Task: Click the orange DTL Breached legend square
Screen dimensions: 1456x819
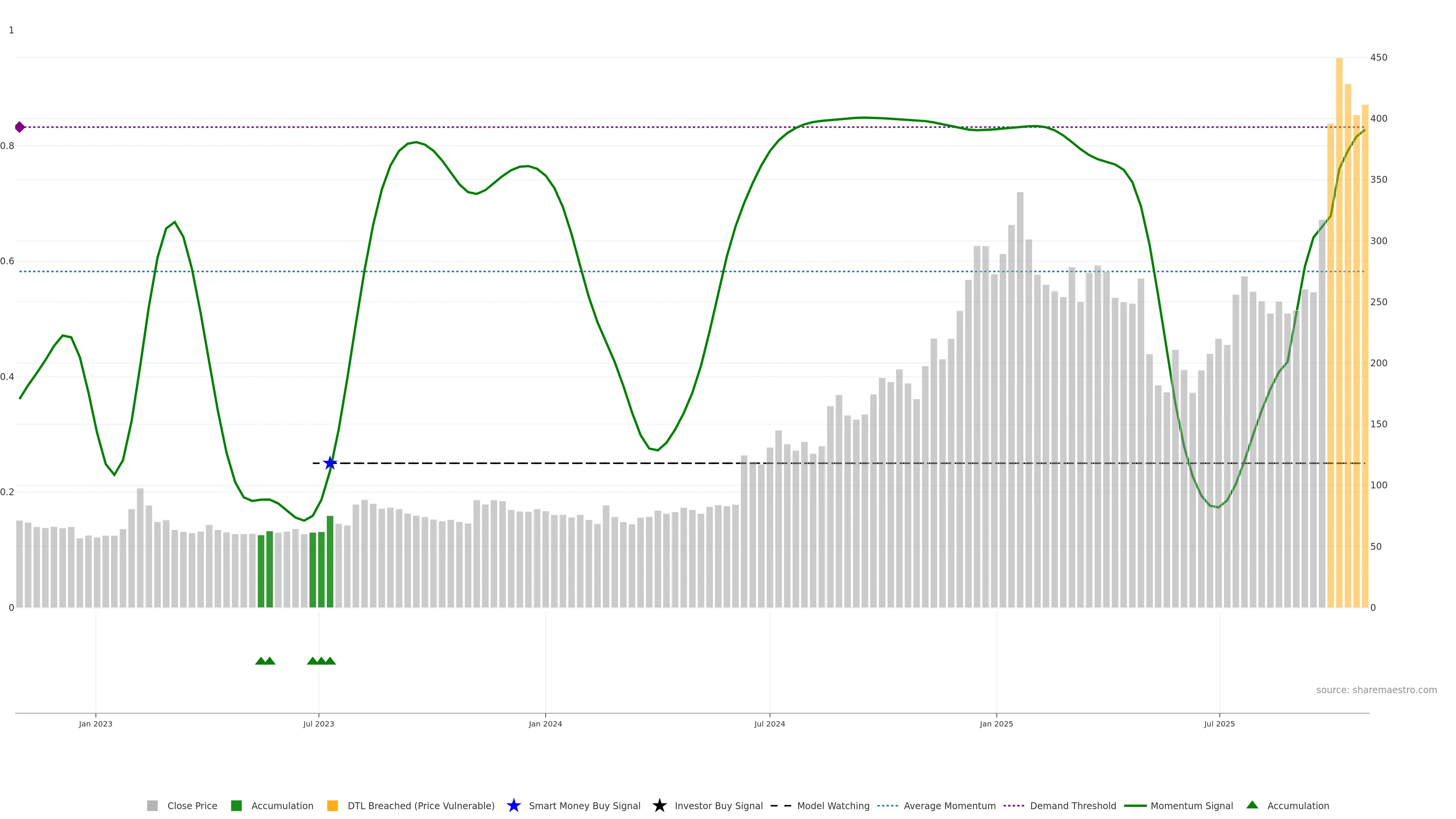Action: click(333, 805)
